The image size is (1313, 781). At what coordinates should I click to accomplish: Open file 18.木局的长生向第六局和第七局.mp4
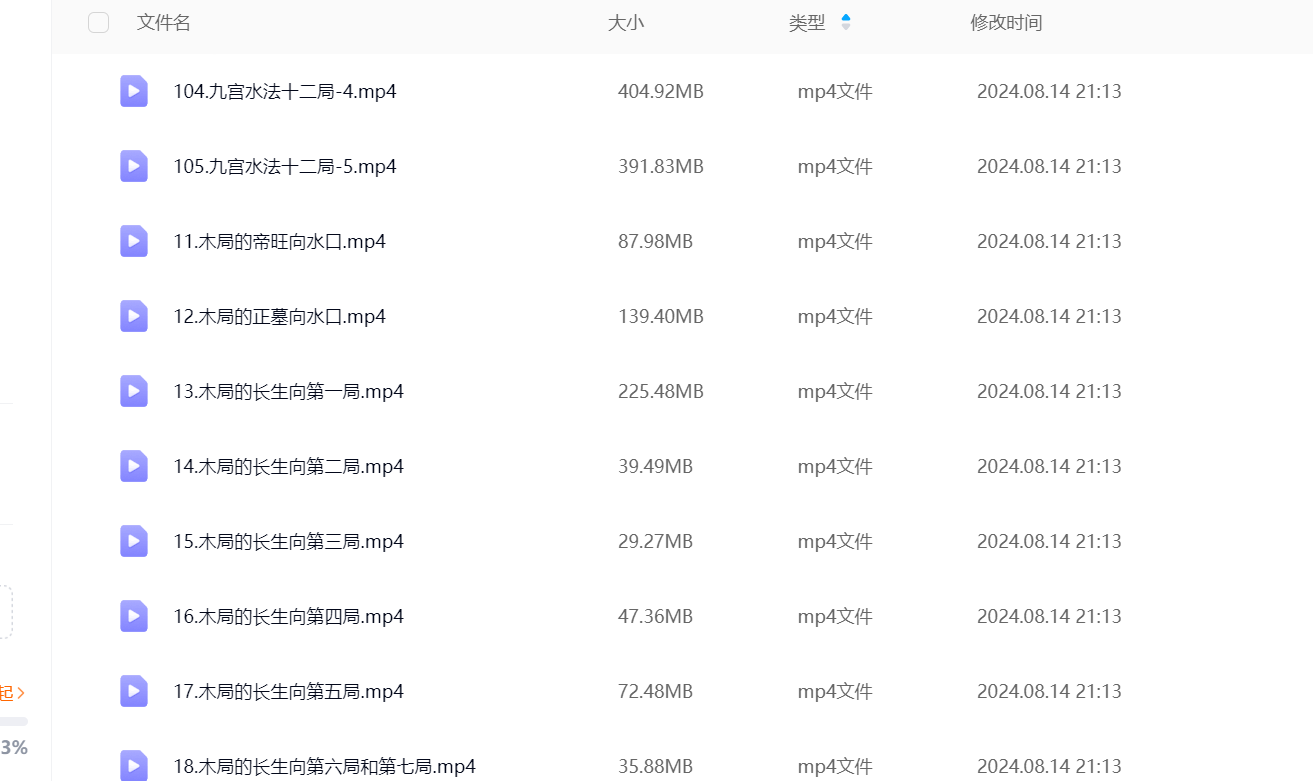(324, 766)
